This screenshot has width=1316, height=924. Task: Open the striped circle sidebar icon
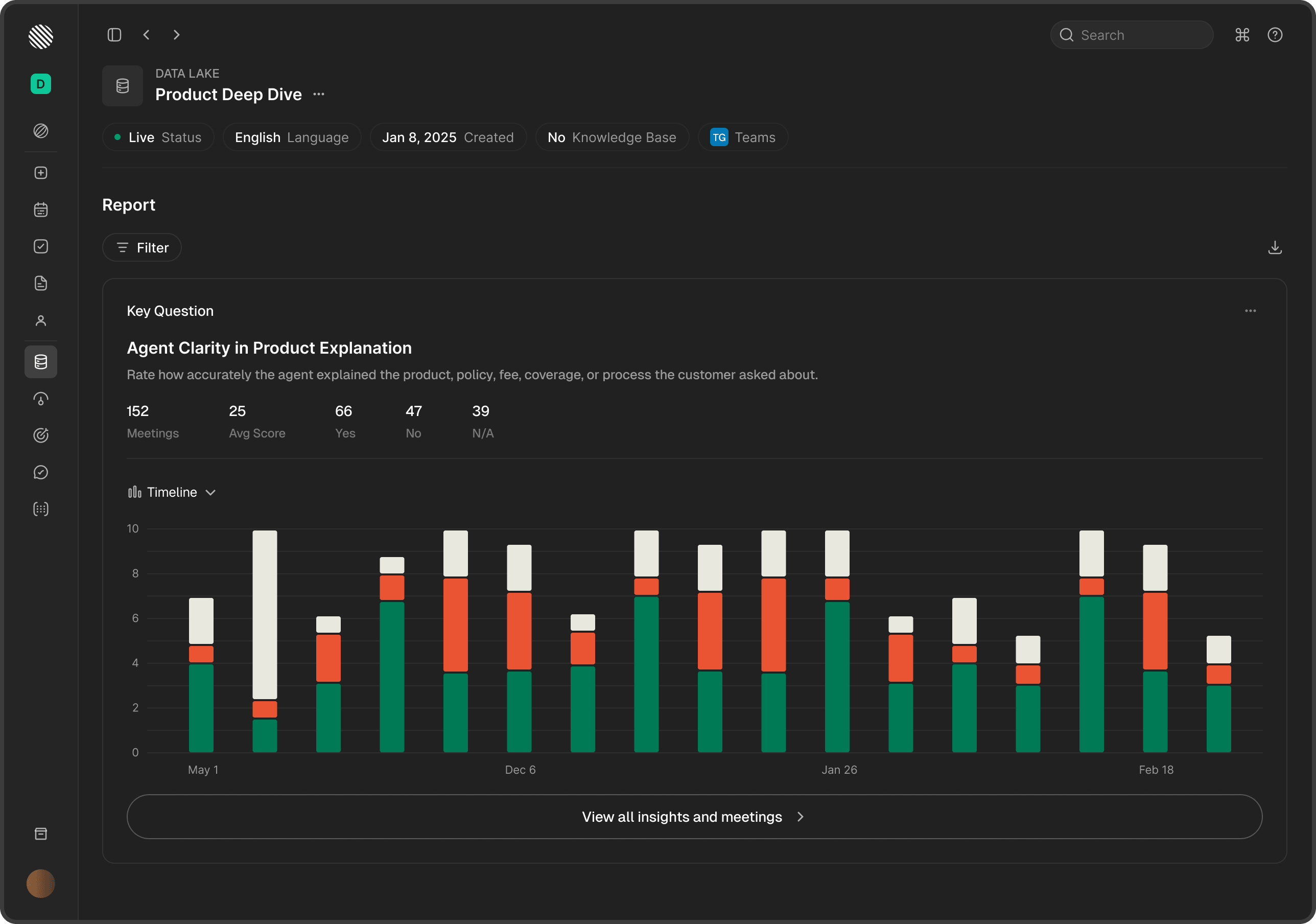coord(41,131)
